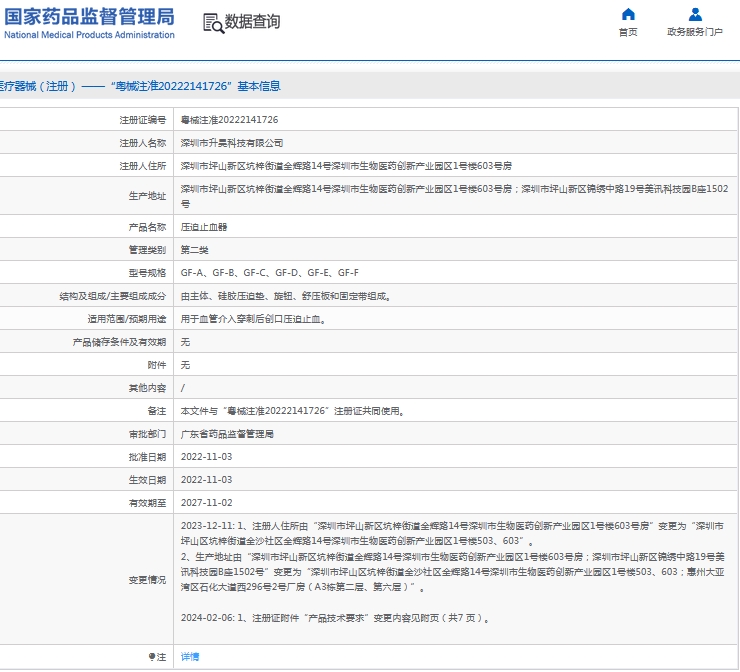Click approving department 广东省药品监督管理局

[227, 434]
